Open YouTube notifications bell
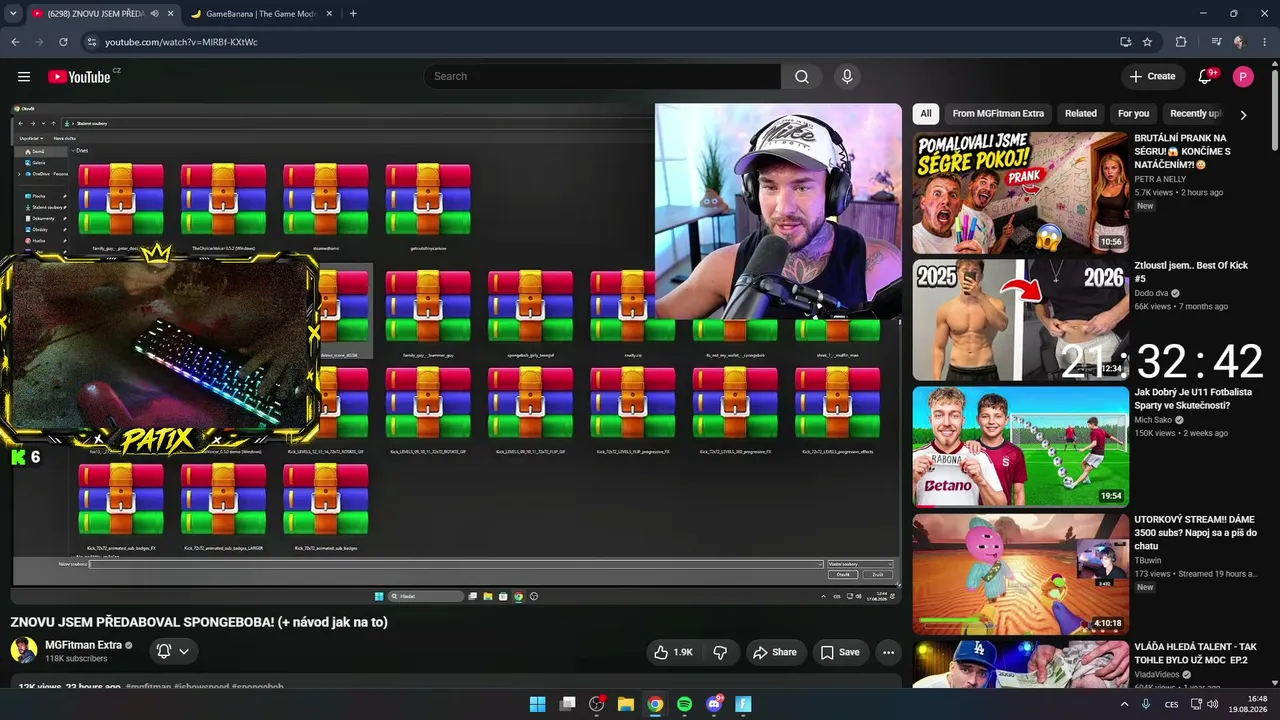The width and height of the screenshot is (1280, 720). pyautogui.click(x=1206, y=77)
